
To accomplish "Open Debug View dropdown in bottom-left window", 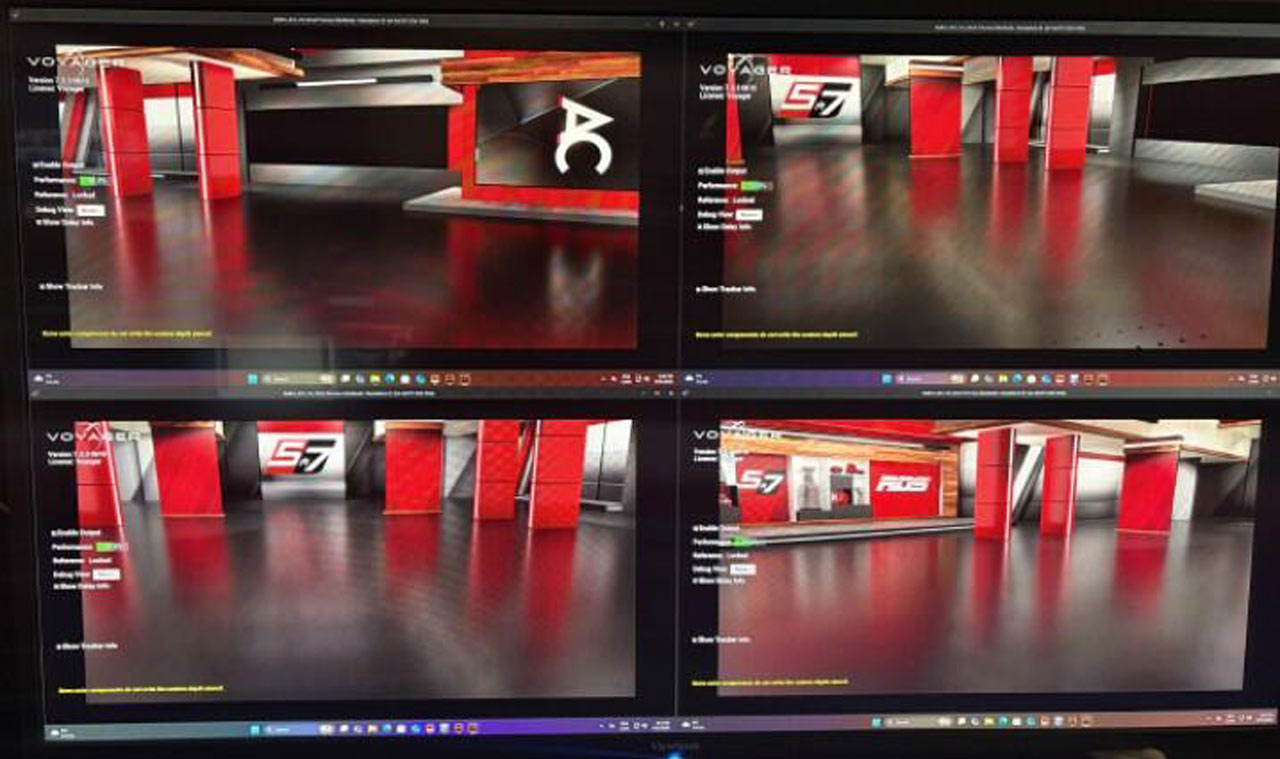I will pyautogui.click(x=106, y=575).
